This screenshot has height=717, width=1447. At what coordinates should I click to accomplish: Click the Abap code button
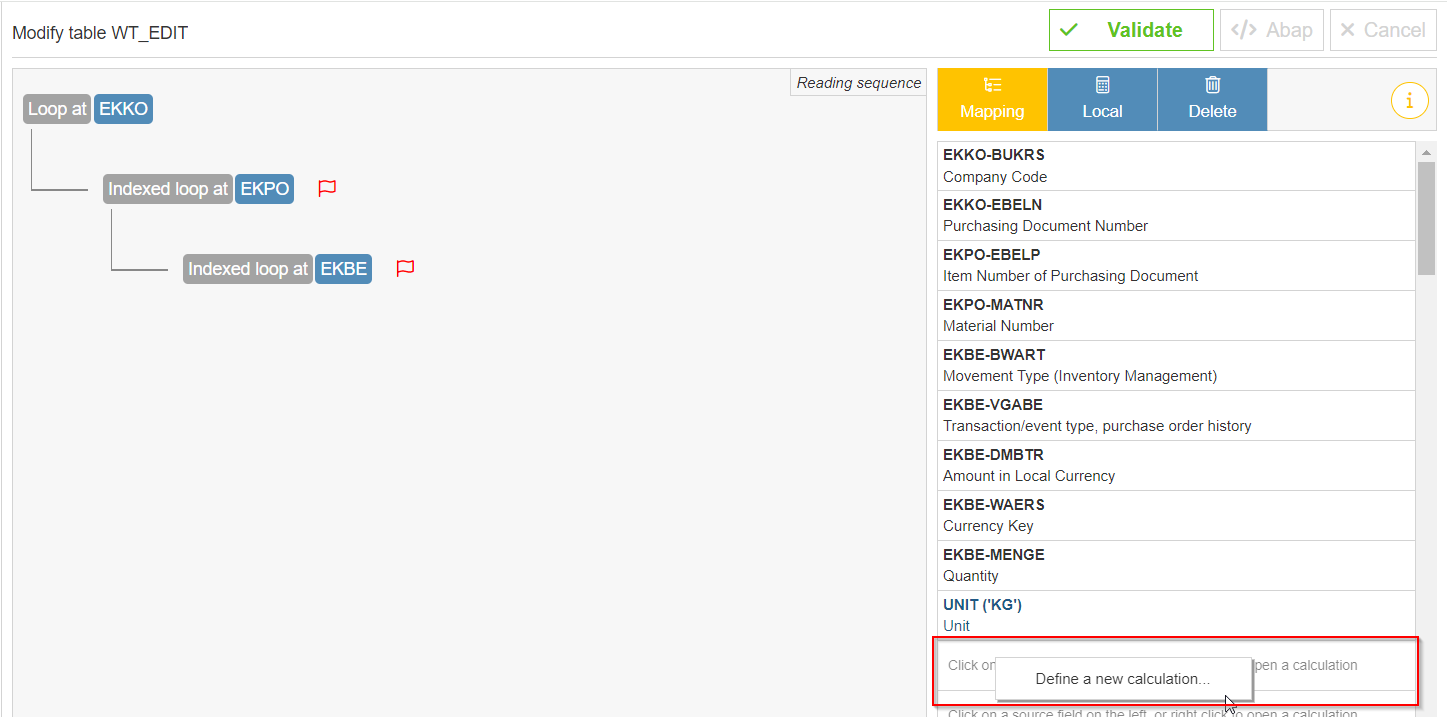click(x=1272, y=30)
